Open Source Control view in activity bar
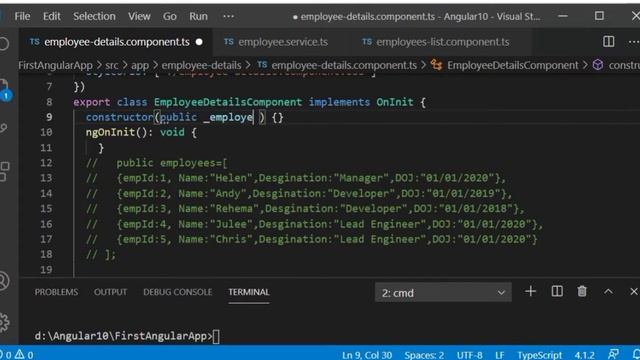The image size is (640, 360). coord(4,128)
